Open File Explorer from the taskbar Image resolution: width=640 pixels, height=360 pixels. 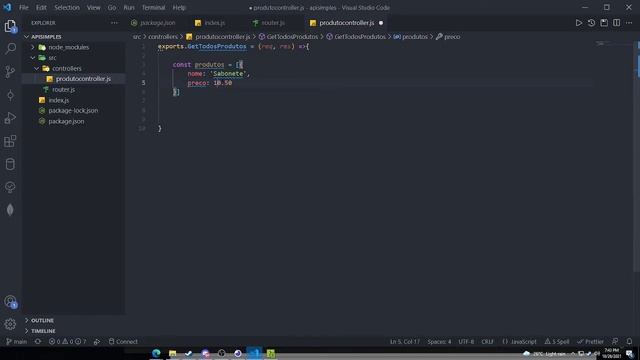coord(173,353)
